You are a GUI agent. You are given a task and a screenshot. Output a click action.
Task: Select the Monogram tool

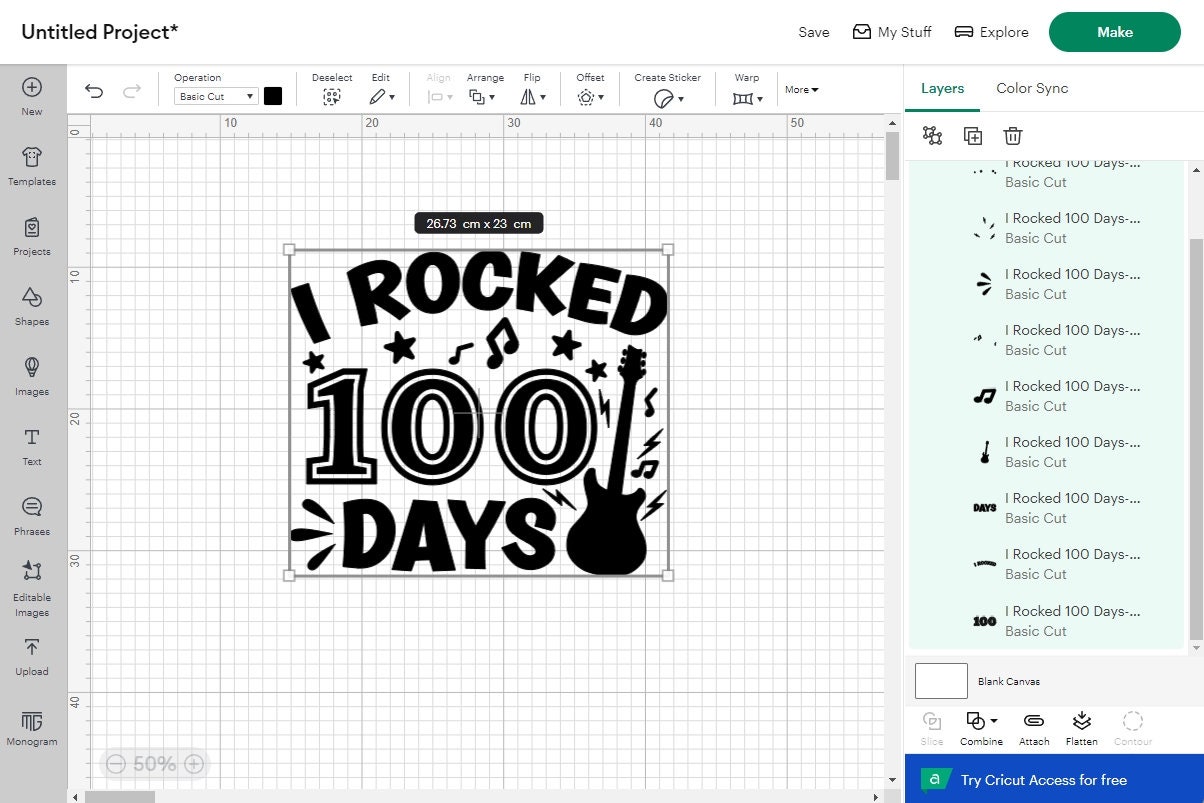[31, 726]
